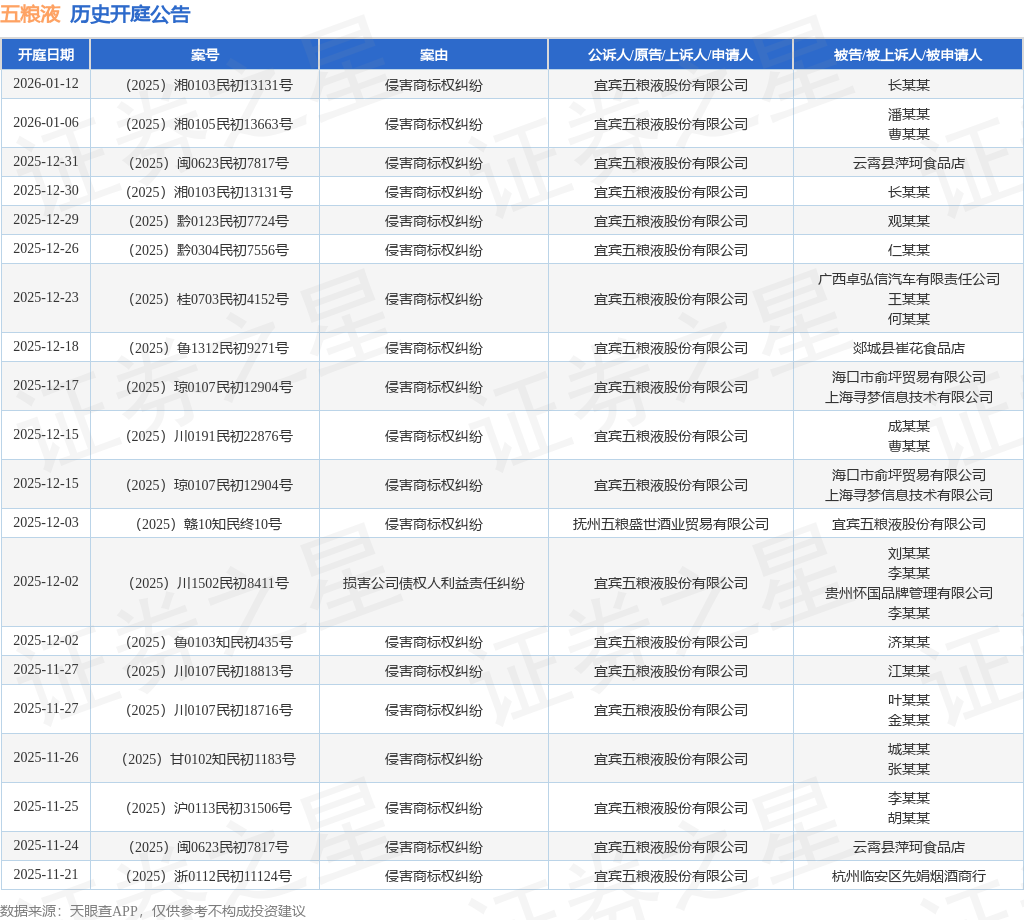Click defendant 叶某某
This screenshot has width=1024, height=920.
pos(908,701)
